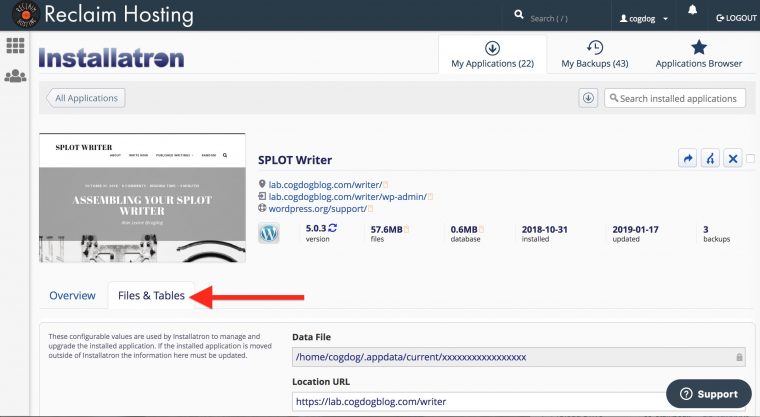Viewport: 760px width, 417px height.
Task: Click the 2019-01-17 updated date
Action: coord(635,230)
